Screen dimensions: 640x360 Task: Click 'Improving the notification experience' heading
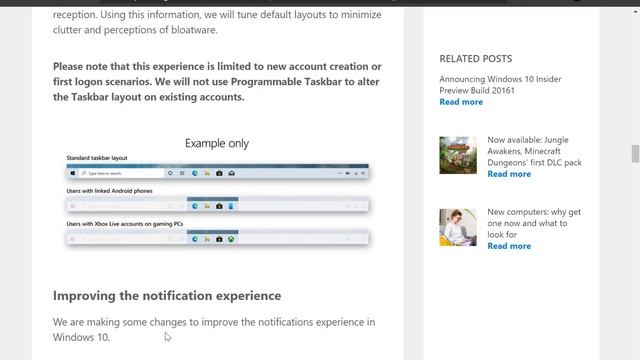pyautogui.click(x=167, y=296)
